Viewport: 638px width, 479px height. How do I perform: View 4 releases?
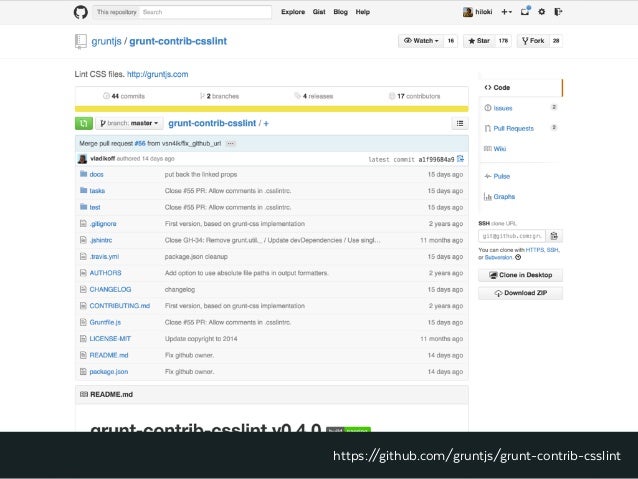click(x=314, y=96)
